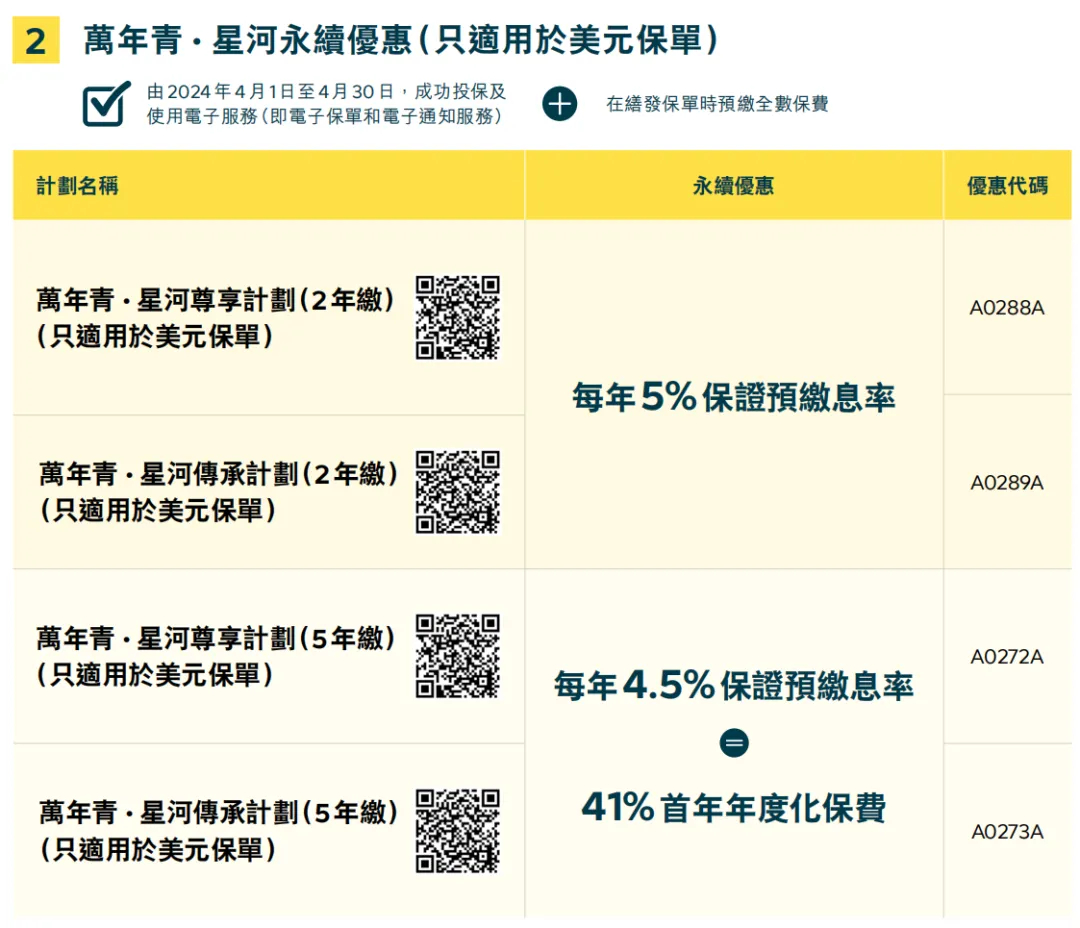
Task: Click the 優惠代碼 column header
Action: [x=1007, y=185]
